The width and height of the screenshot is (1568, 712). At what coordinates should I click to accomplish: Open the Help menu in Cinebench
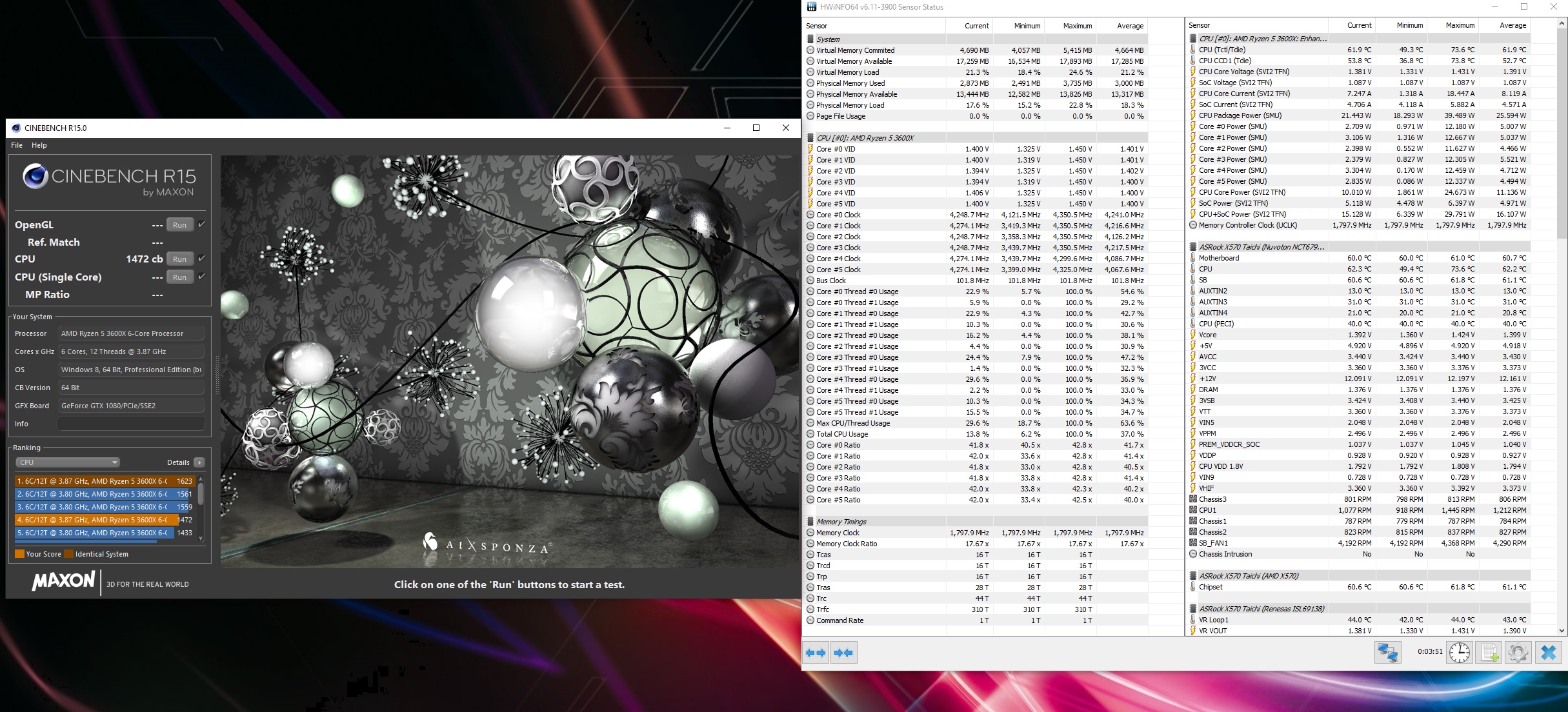pos(39,145)
